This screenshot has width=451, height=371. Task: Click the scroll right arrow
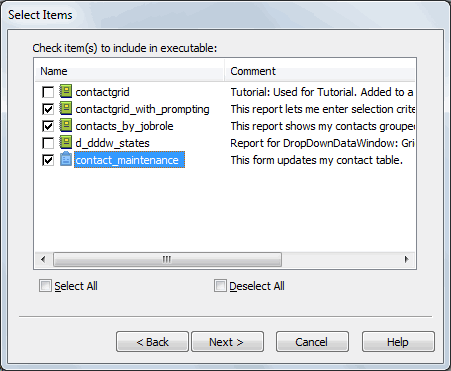(406, 259)
